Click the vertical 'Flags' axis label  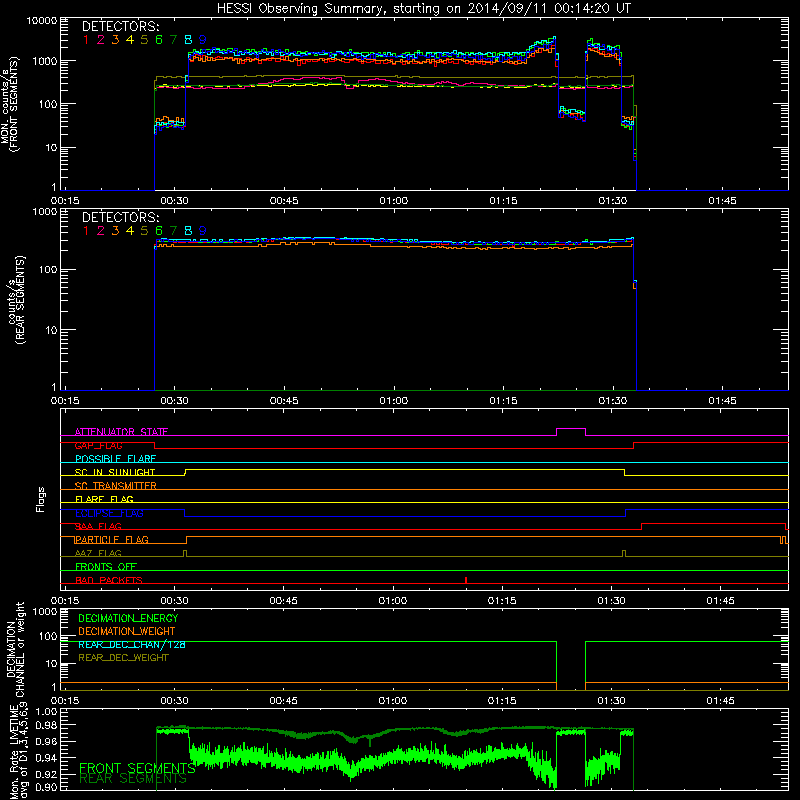pos(41,499)
